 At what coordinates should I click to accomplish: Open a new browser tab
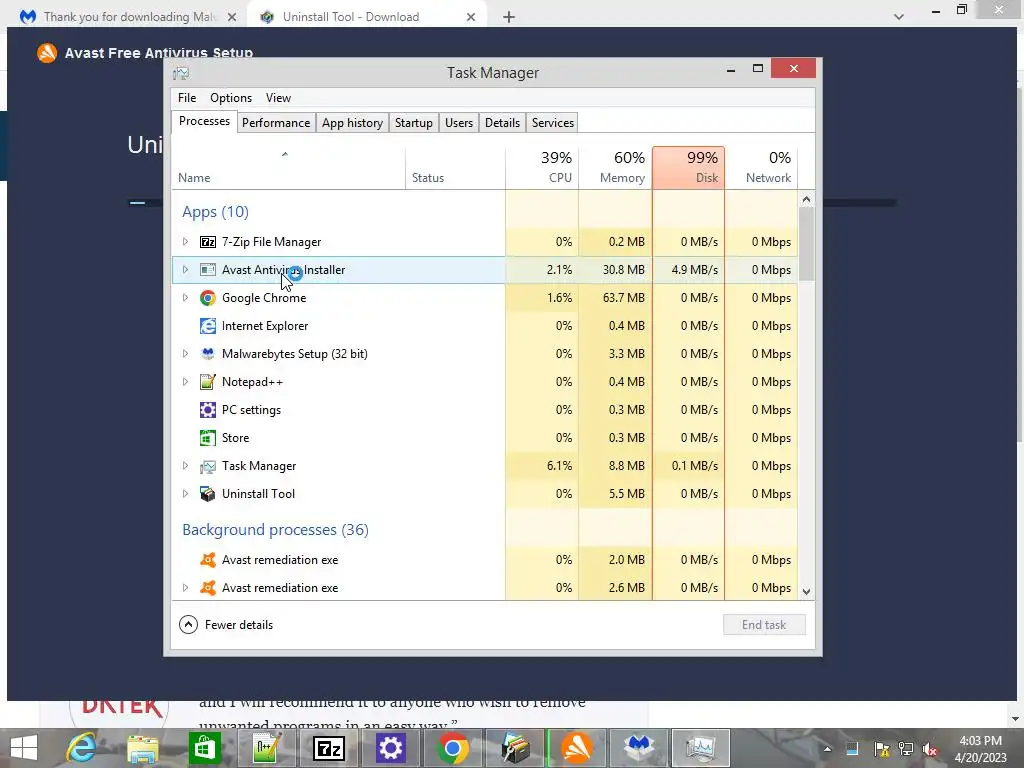[509, 17]
